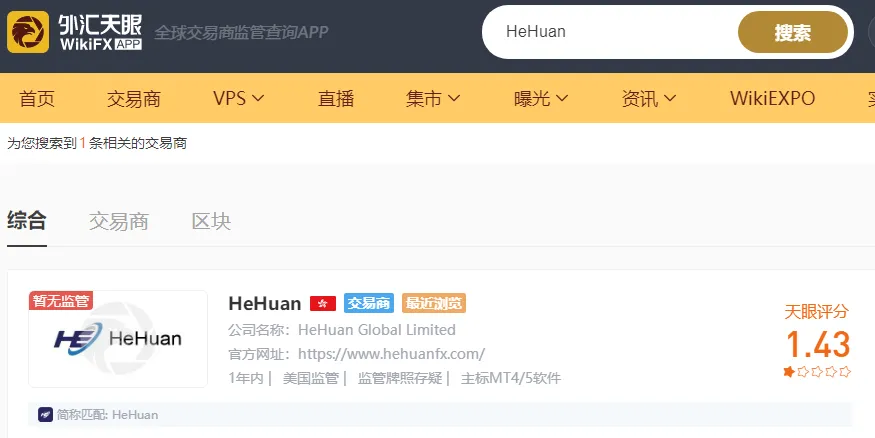Click the Hong Kong flag icon
The image size is (875, 438).
coord(323,303)
